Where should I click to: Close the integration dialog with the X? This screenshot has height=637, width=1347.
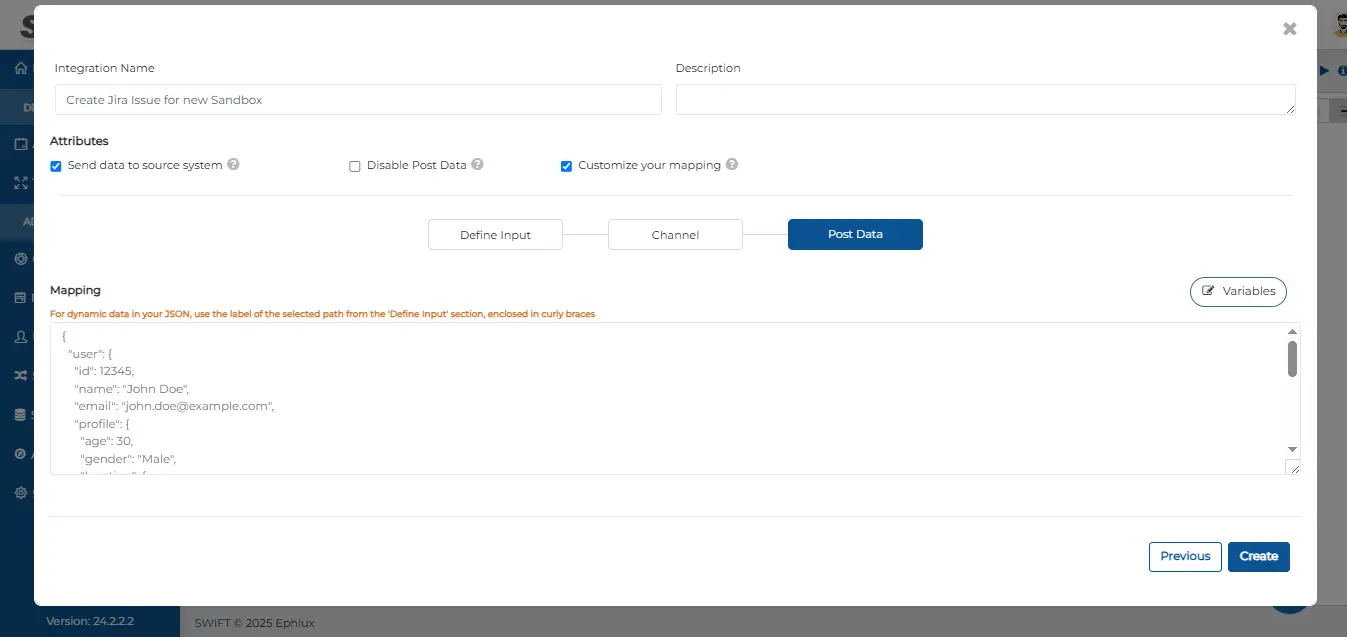tap(1289, 29)
